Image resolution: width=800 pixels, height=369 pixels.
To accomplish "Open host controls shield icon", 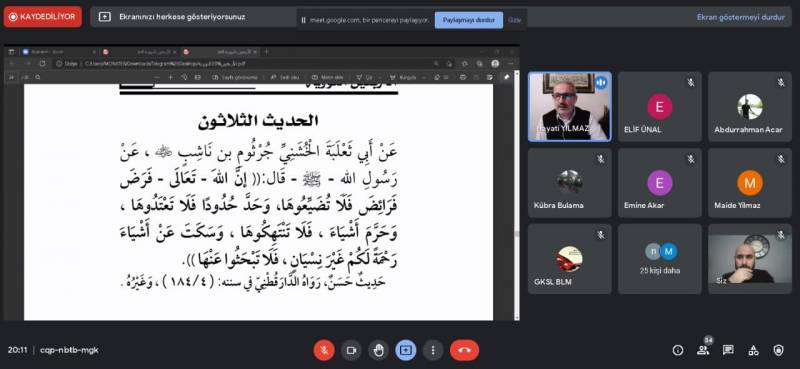I will click(x=778, y=350).
